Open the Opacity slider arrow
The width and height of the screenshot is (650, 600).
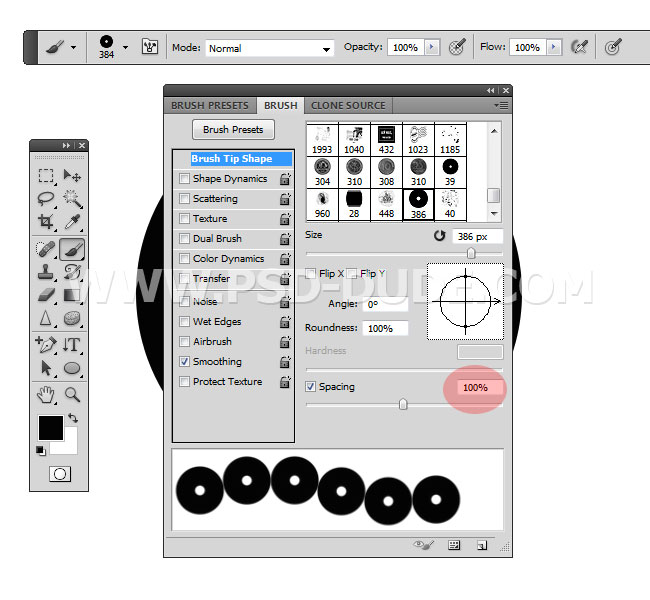(x=431, y=47)
